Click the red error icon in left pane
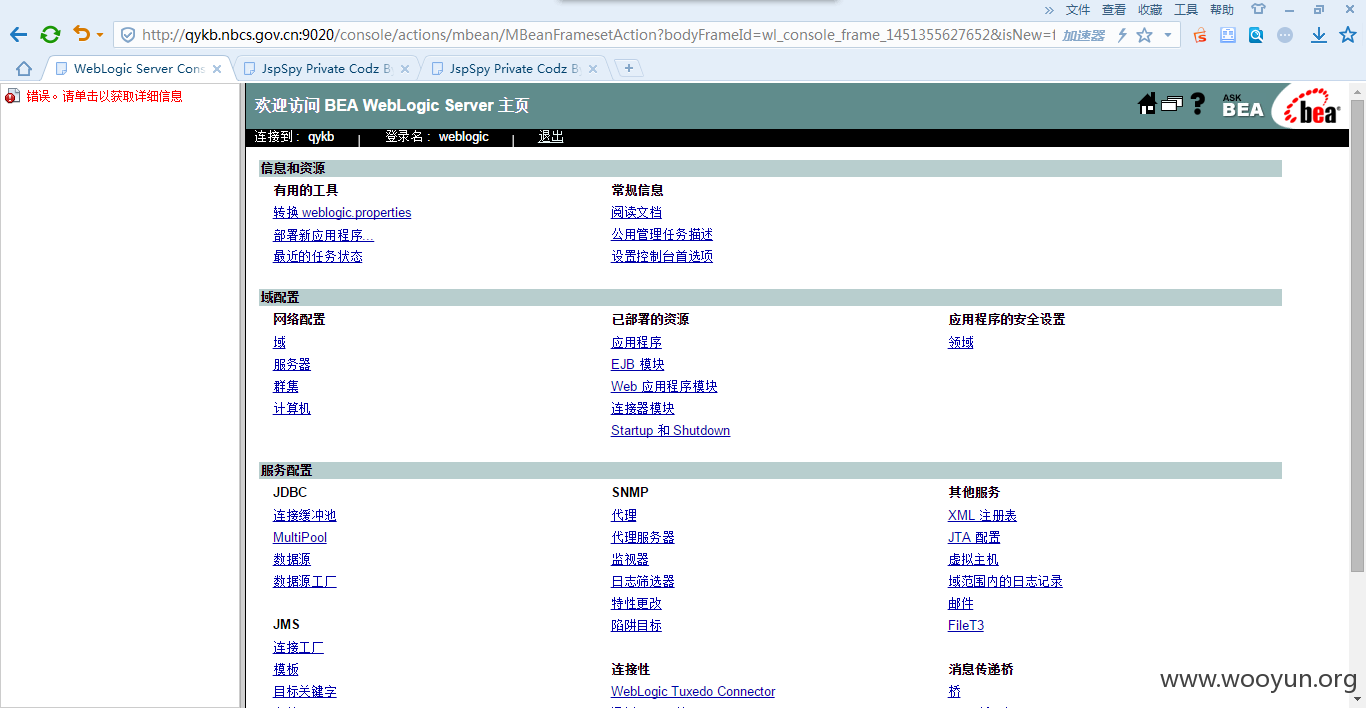1366x708 pixels. coord(12,97)
